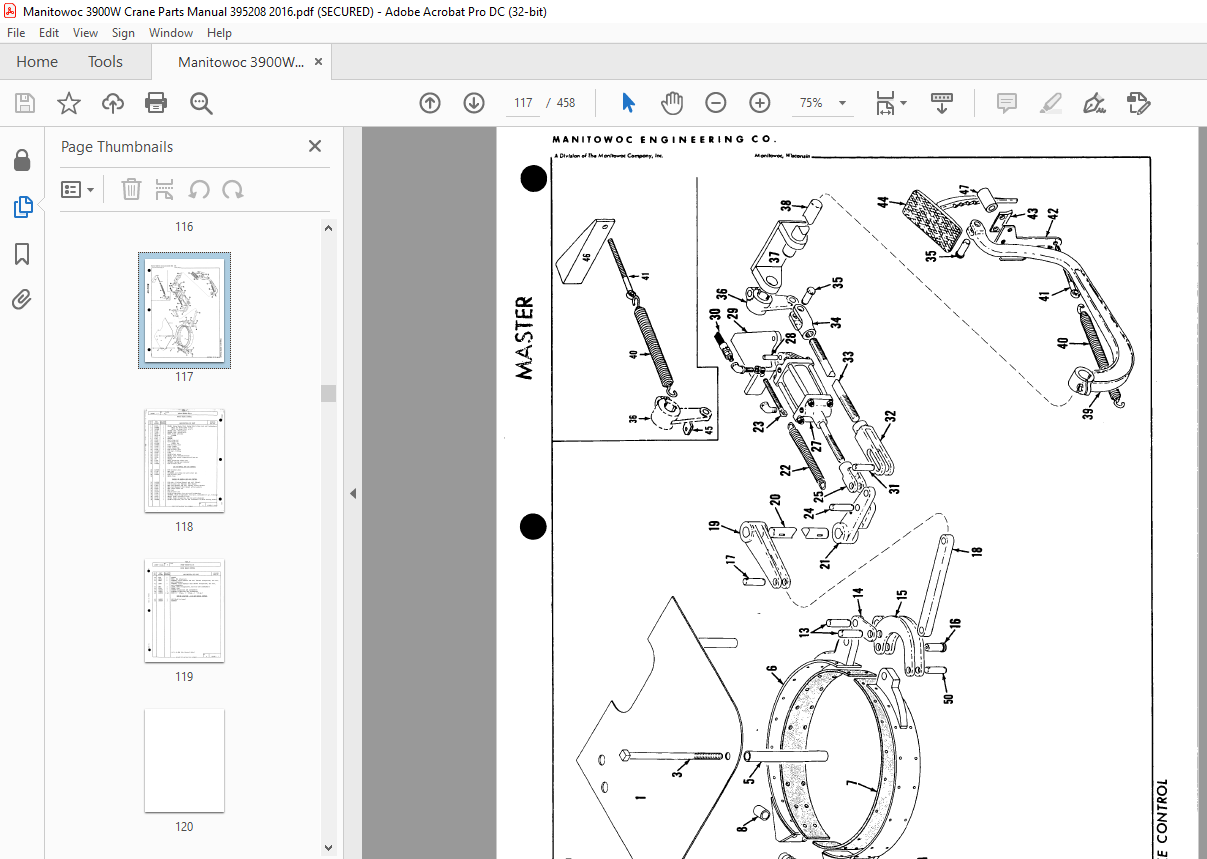Collapse the navigation pane arrow
The image size is (1207, 859).
353,493
